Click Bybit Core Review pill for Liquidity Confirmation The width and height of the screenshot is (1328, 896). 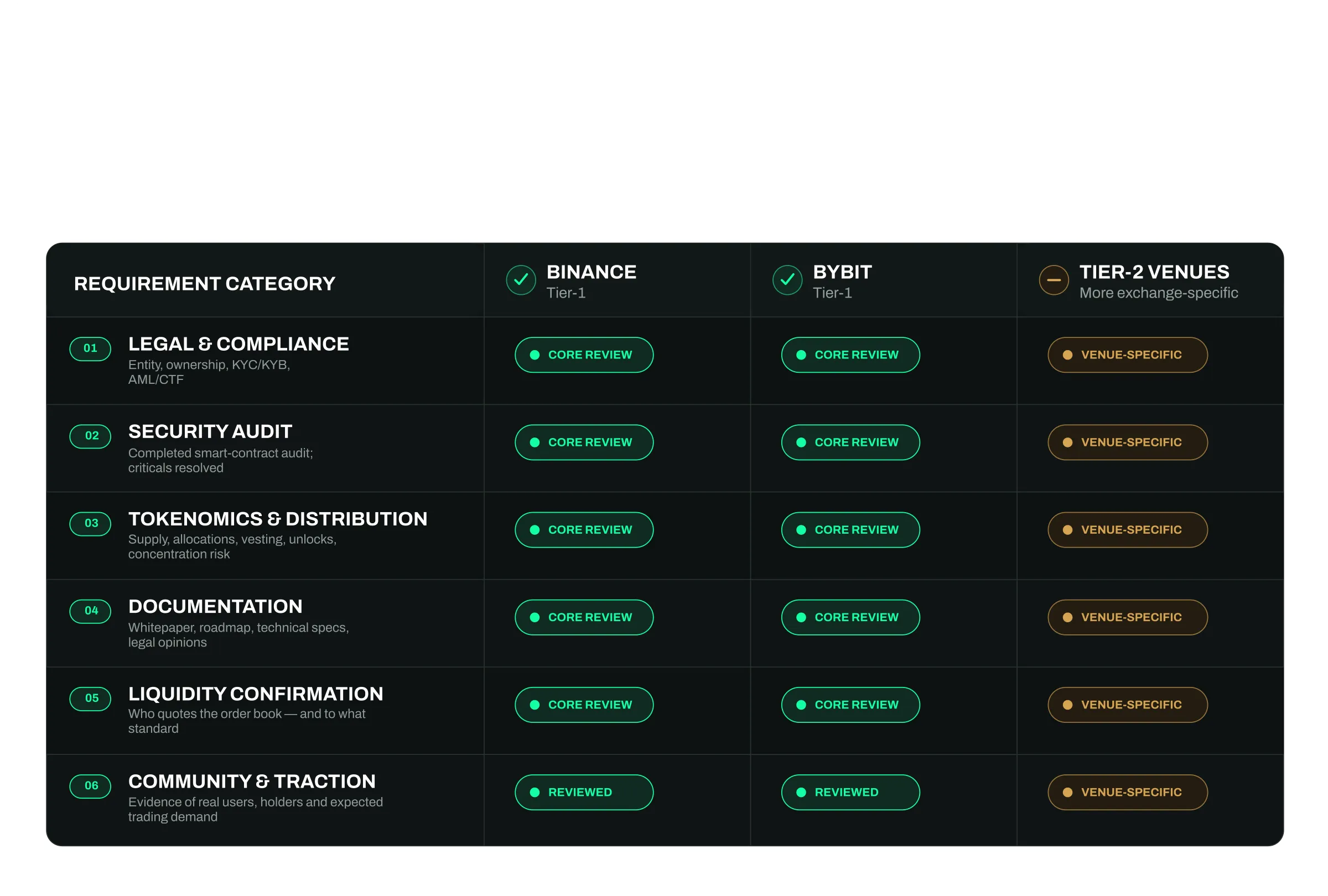tap(850, 704)
